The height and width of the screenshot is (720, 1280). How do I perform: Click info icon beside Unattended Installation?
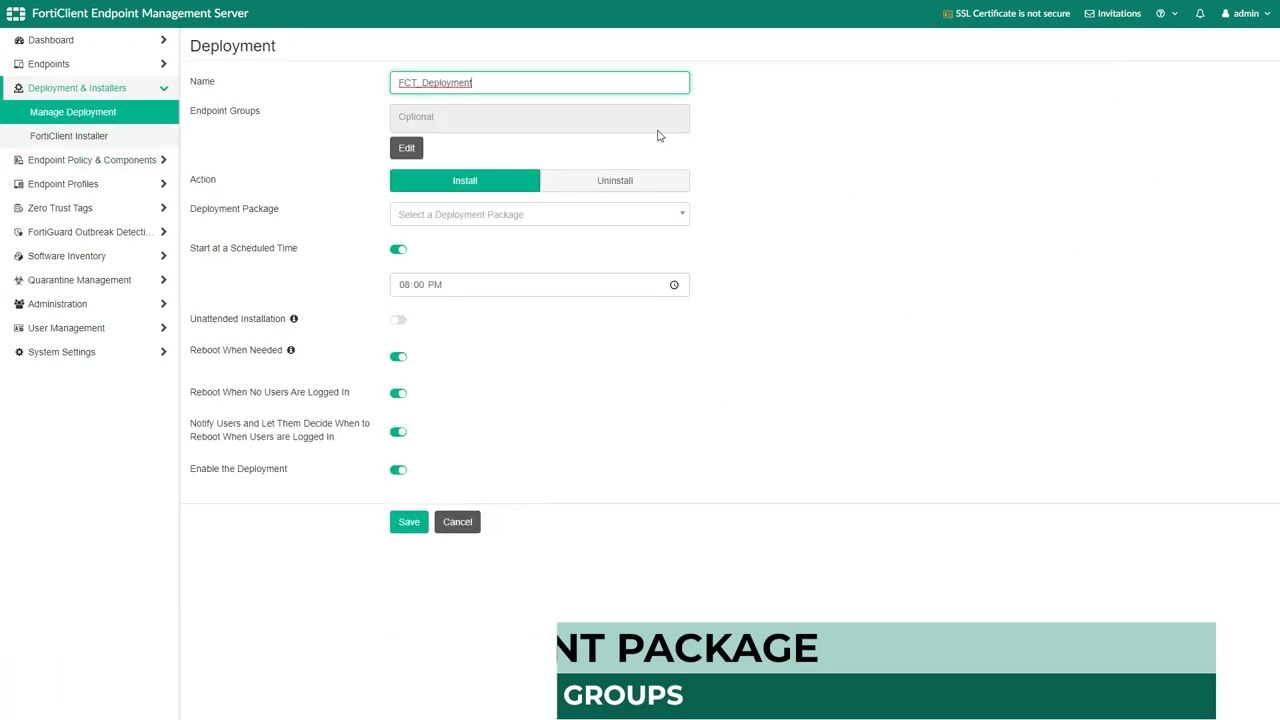click(x=294, y=319)
